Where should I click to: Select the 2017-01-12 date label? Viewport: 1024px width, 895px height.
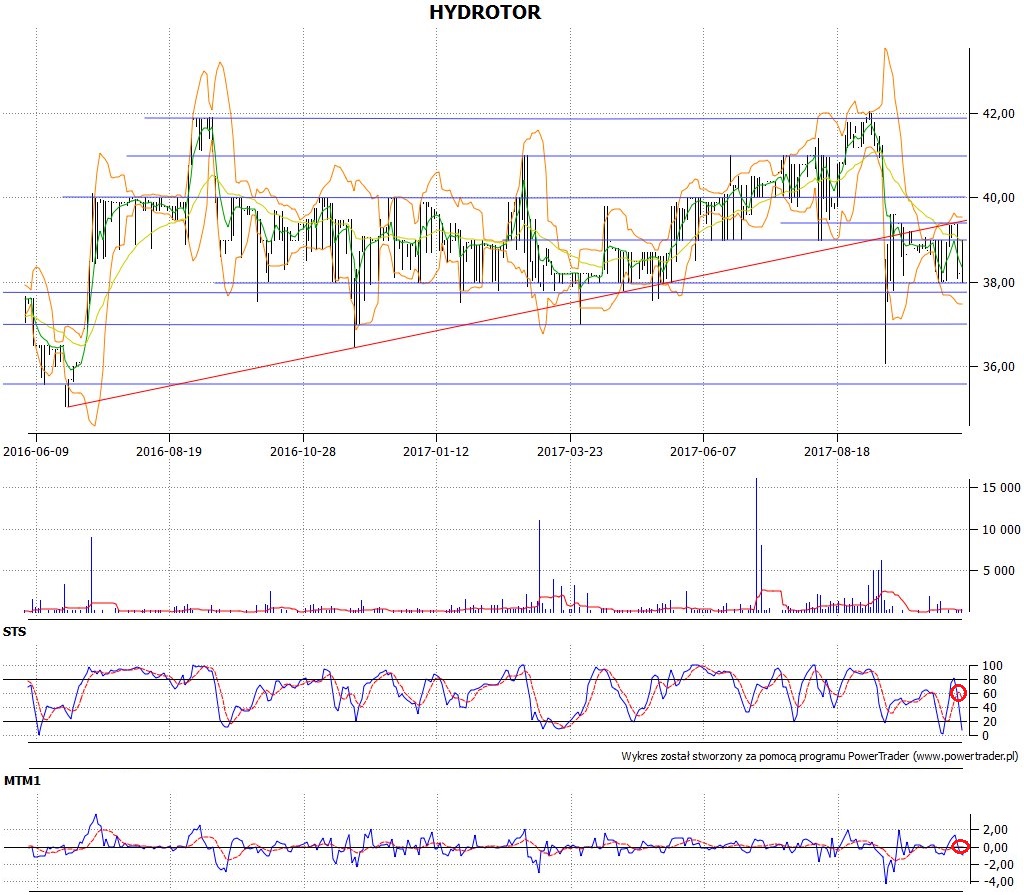click(436, 451)
